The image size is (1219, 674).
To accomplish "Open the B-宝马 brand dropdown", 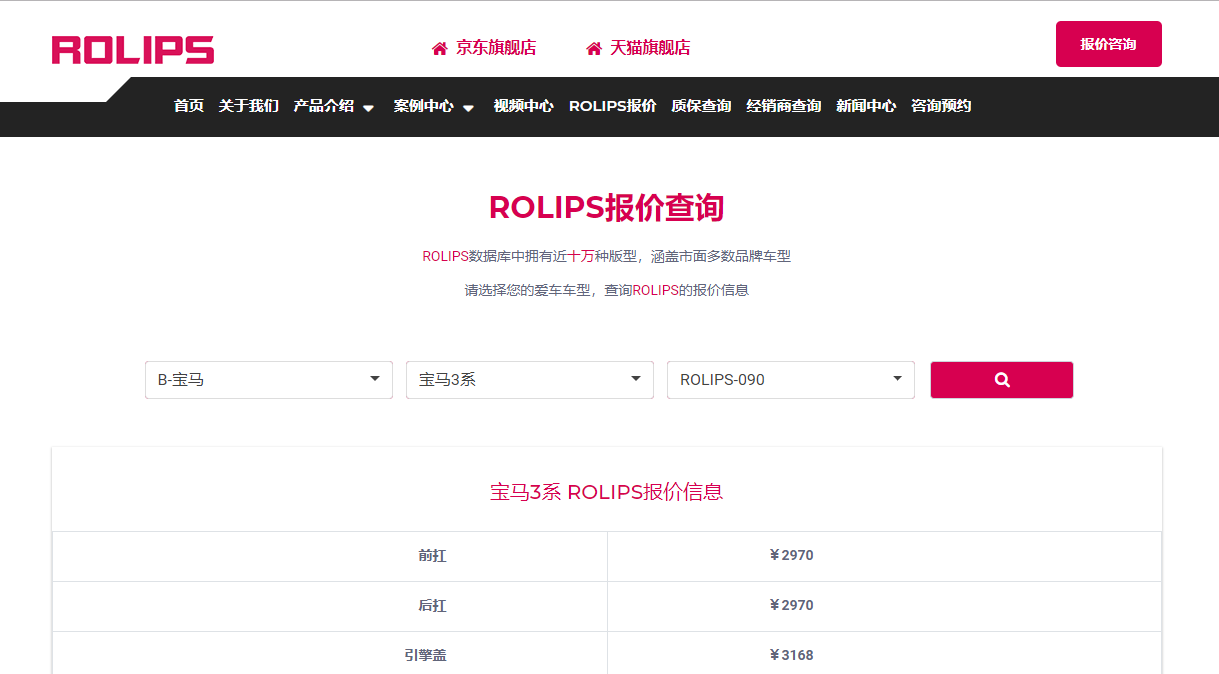I will pyautogui.click(x=268, y=380).
